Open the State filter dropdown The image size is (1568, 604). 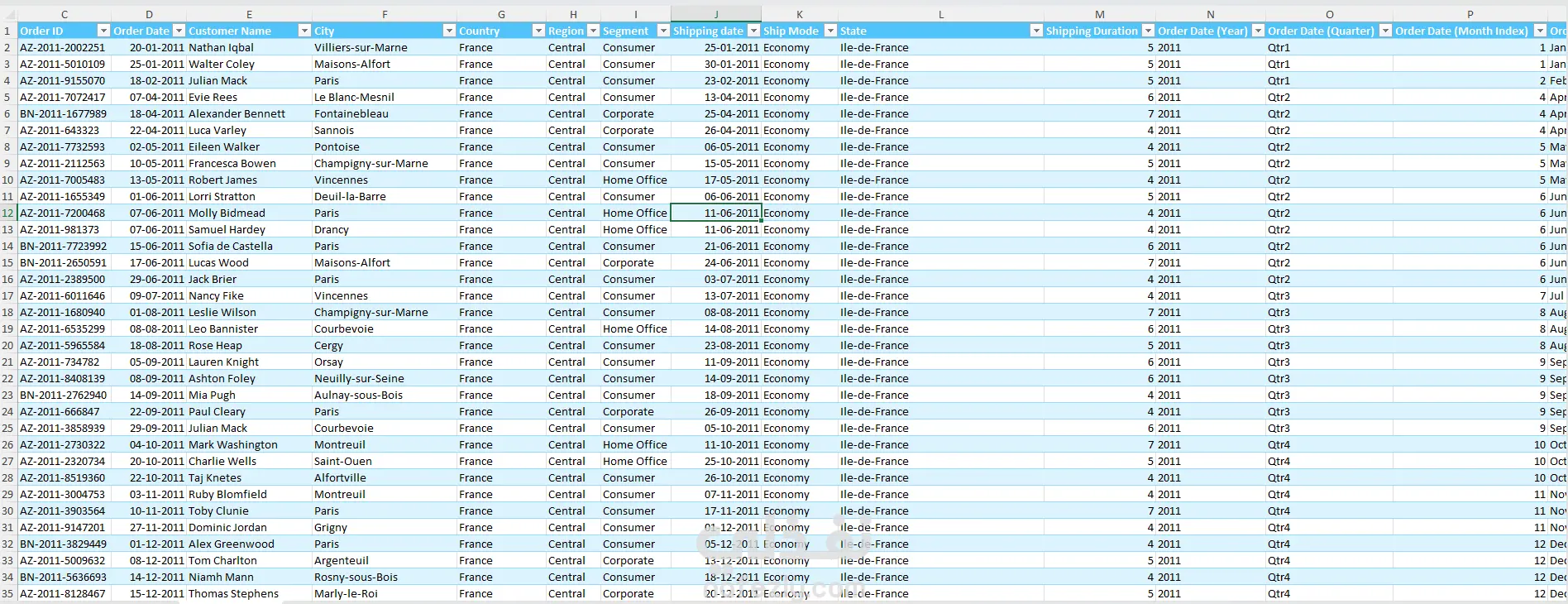click(1036, 31)
